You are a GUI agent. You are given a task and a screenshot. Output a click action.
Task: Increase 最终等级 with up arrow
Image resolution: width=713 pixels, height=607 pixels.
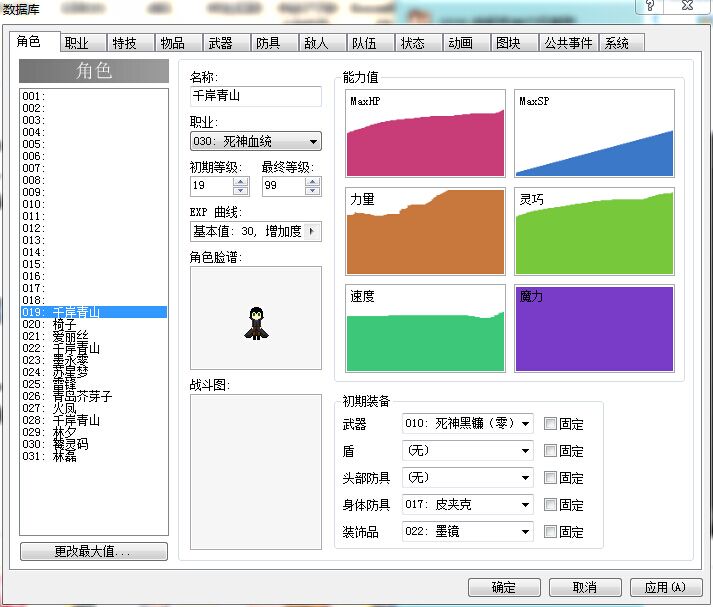tap(312, 182)
